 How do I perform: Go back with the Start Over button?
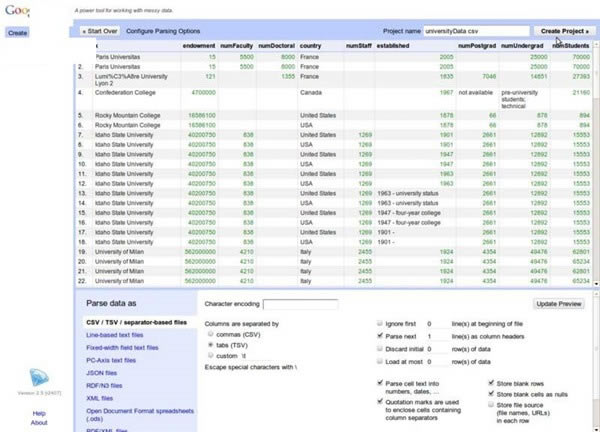pos(100,31)
